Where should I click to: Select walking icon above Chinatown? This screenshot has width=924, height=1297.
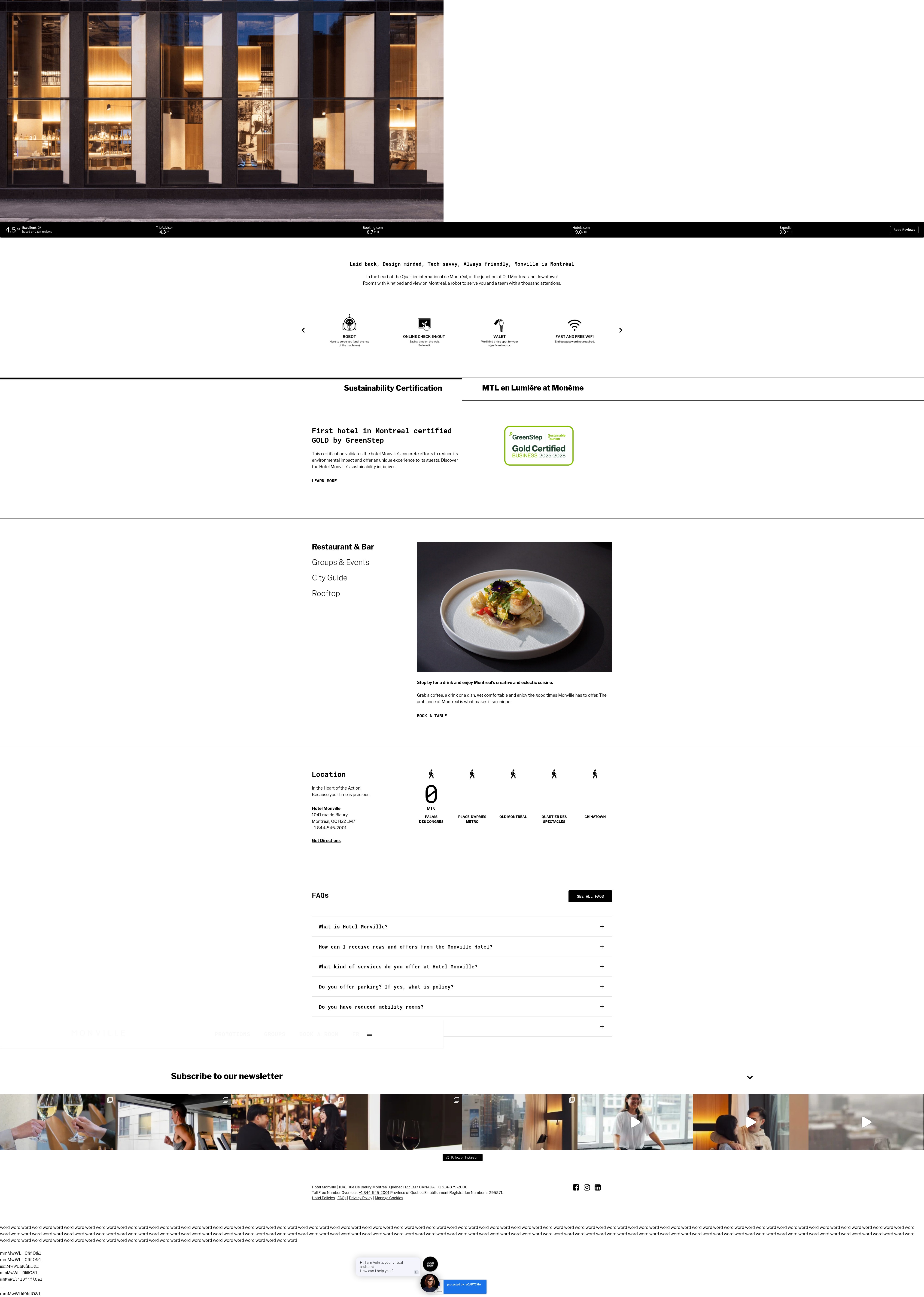[x=595, y=774]
